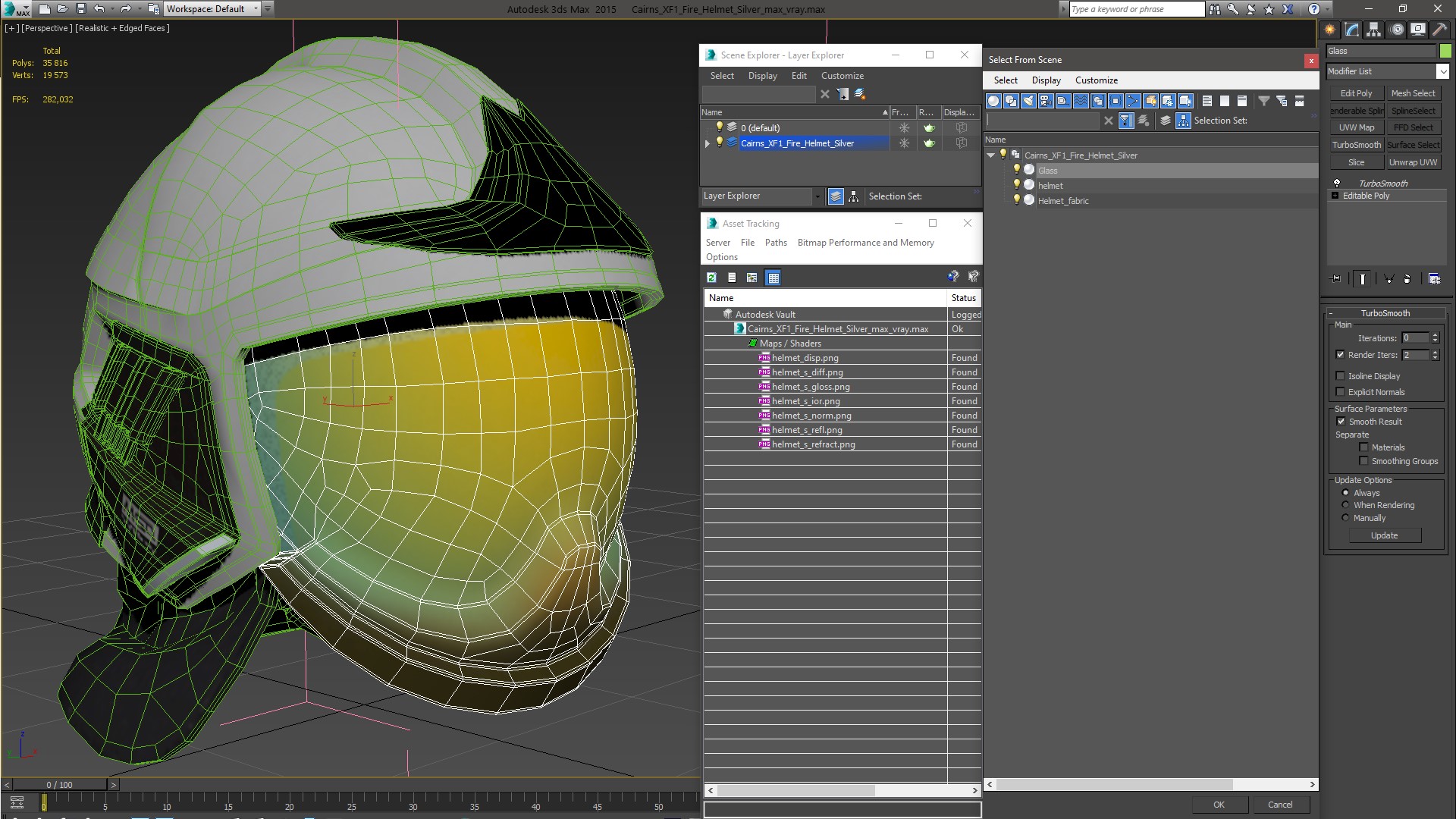This screenshot has height=819, width=1456.
Task: Select When Rendering update option
Action: tap(1345, 505)
